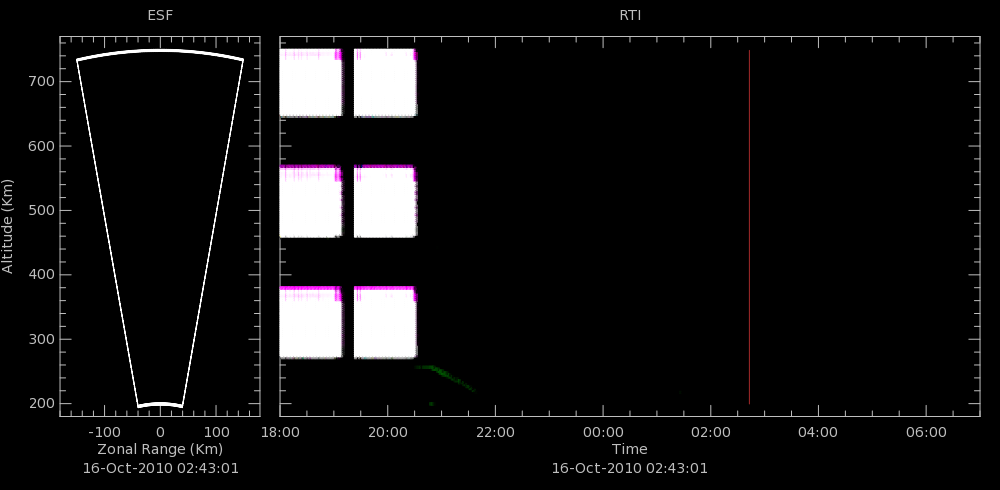Screen dimensions: 1000x490
Task: Click the 400 altitude tick label
Action: (x=43, y=275)
